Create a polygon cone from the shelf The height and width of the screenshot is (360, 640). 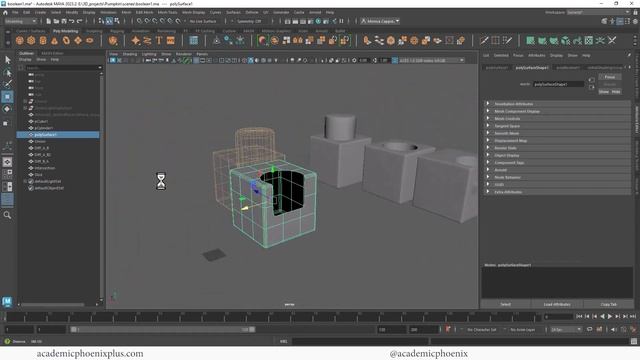pos(54,40)
